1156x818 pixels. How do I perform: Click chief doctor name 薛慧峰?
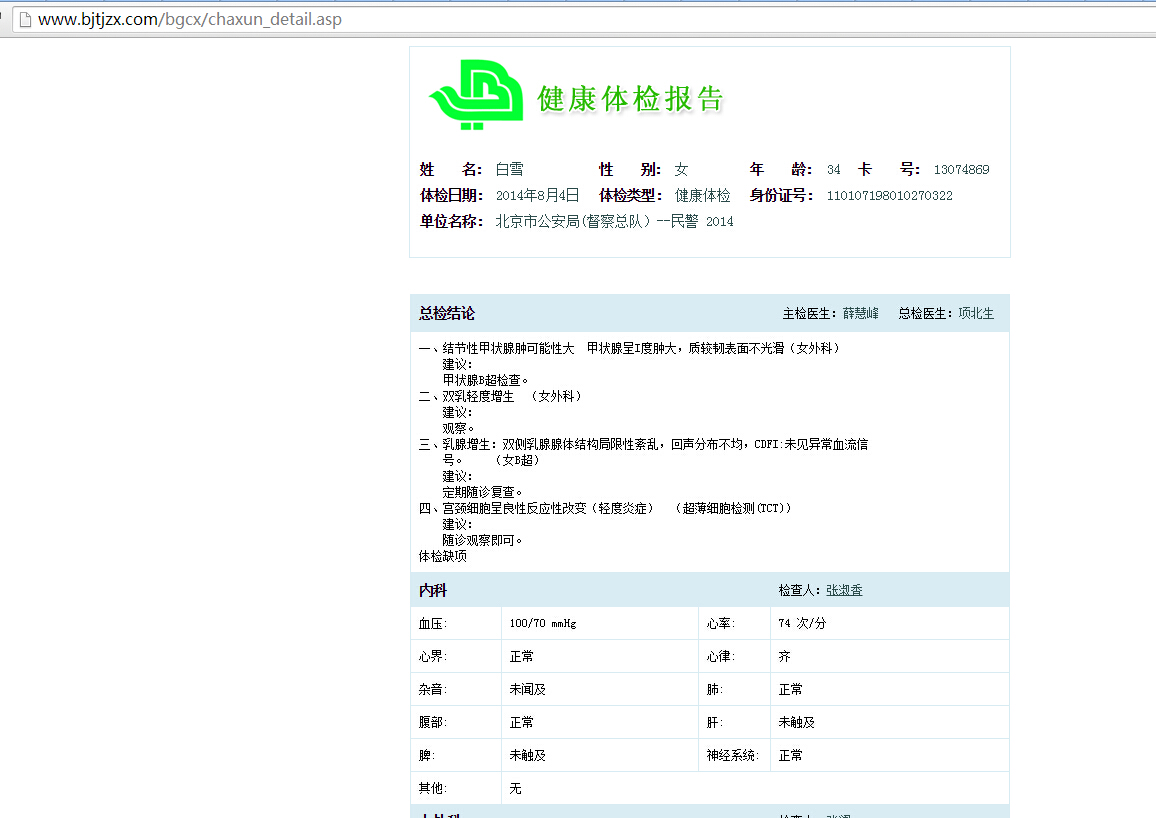coord(861,313)
